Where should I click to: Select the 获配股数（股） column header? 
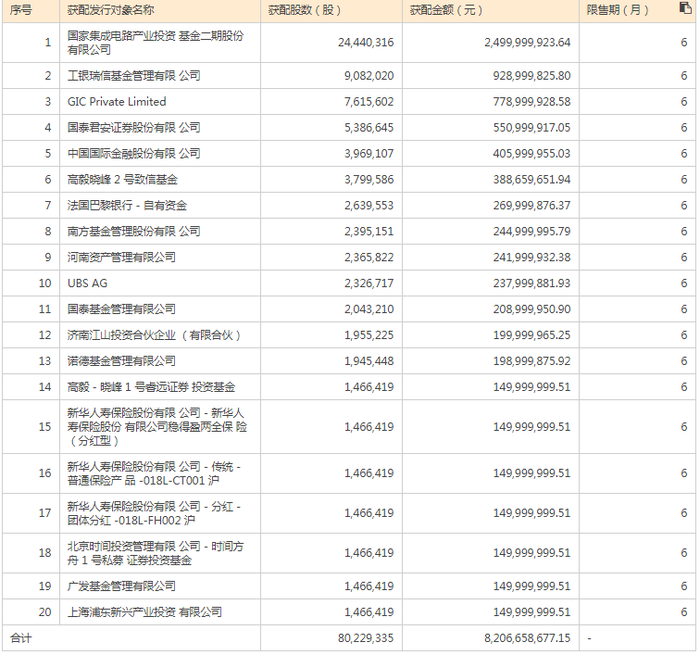click(x=331, y=11)
